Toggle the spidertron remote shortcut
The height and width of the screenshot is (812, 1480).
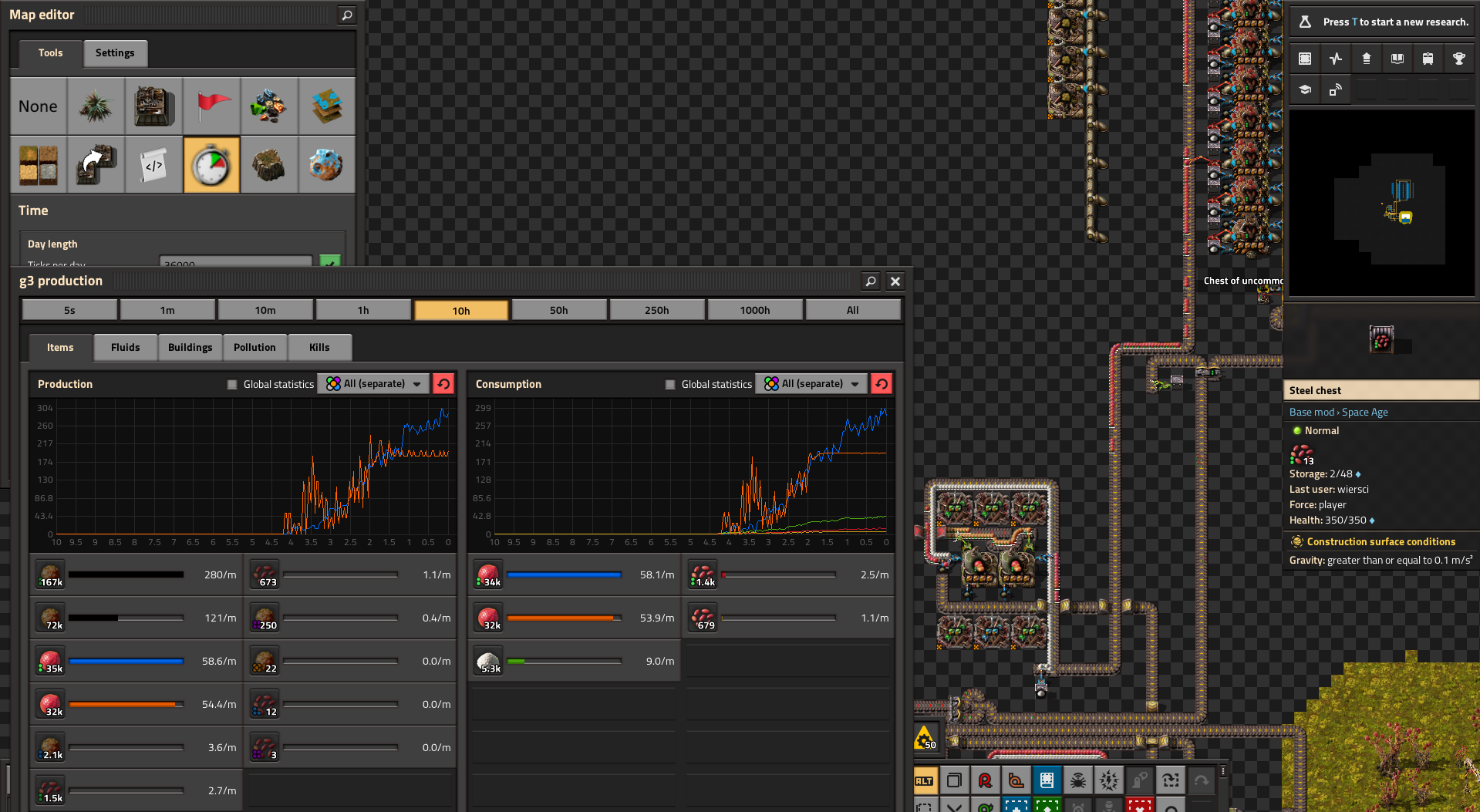(x=1078, y=780)
